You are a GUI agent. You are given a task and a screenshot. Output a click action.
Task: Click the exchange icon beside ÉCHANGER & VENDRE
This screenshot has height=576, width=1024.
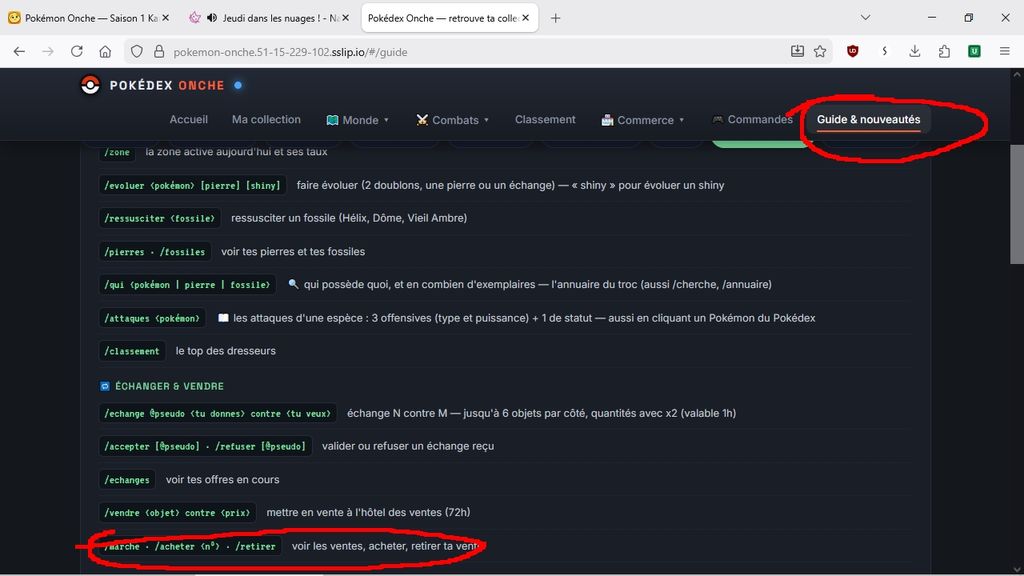coord(104,386)
